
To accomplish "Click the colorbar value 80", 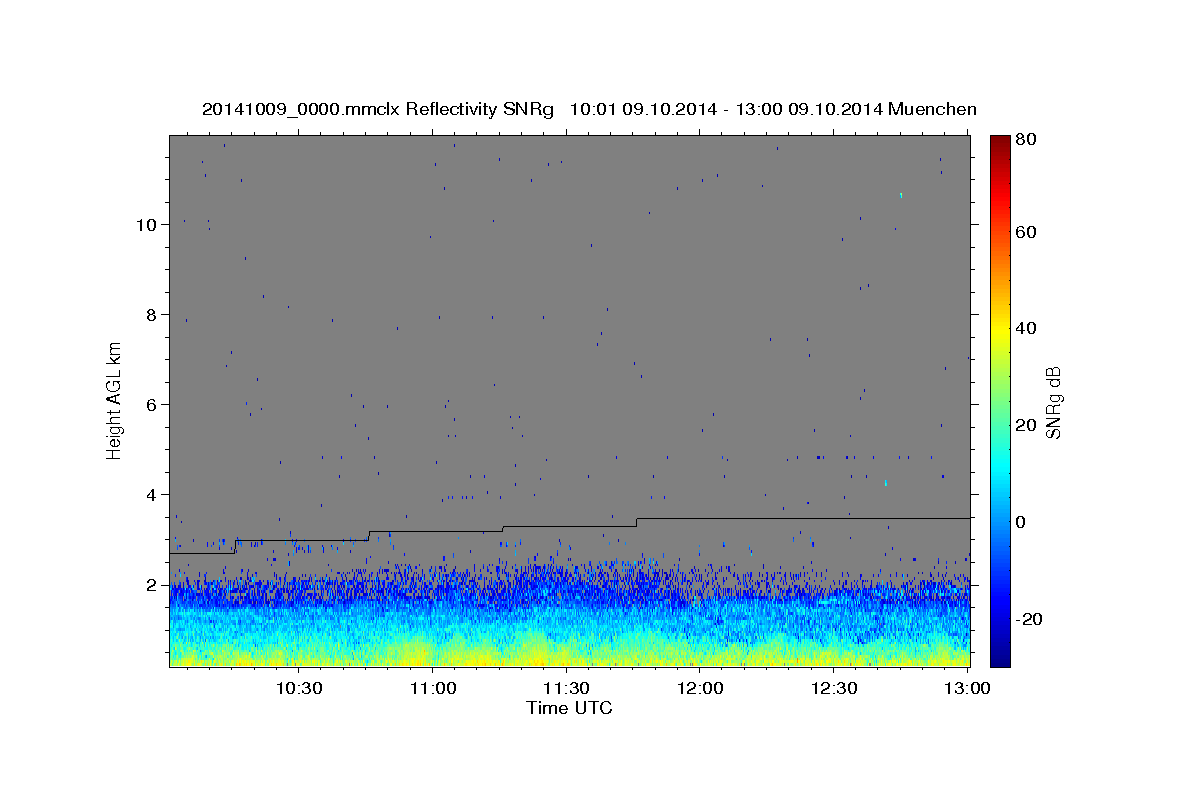I will coord(1025,139).
